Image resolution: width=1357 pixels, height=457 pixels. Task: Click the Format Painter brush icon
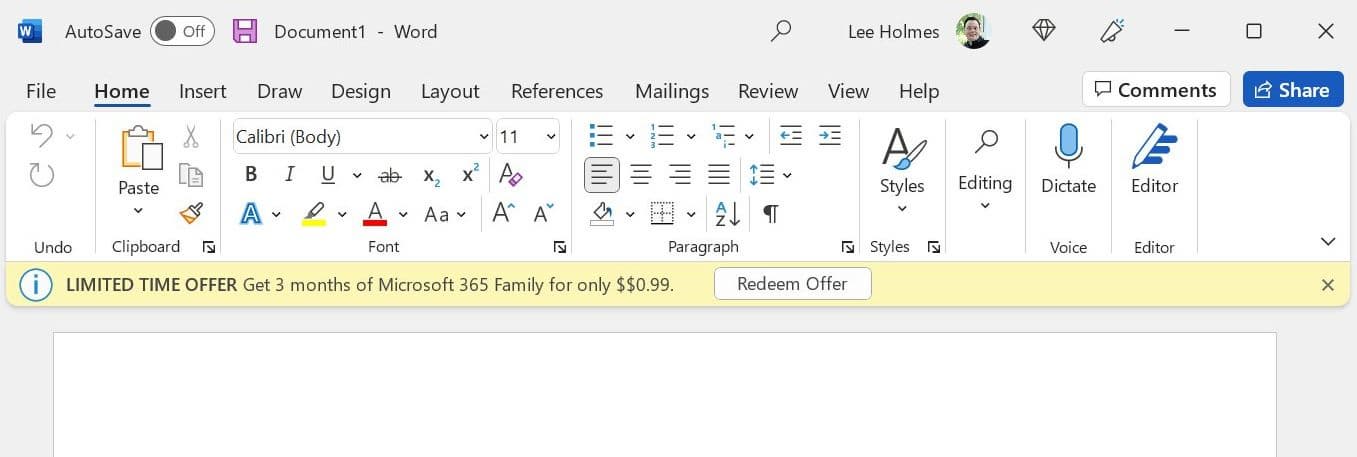pos(191,213)
